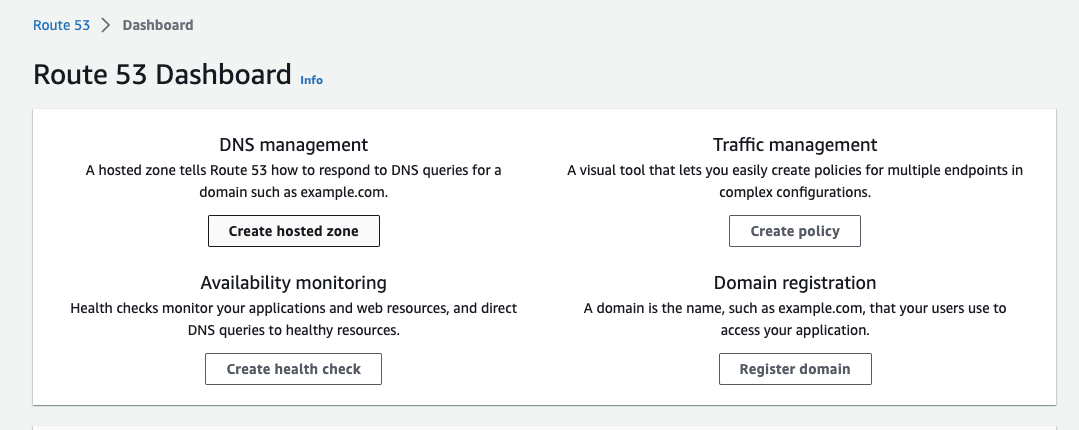Image resolution: width=1079 pixels, height=430 pixels.
Task: Select the Availability monitoring heading
Action: coord(294,283)
